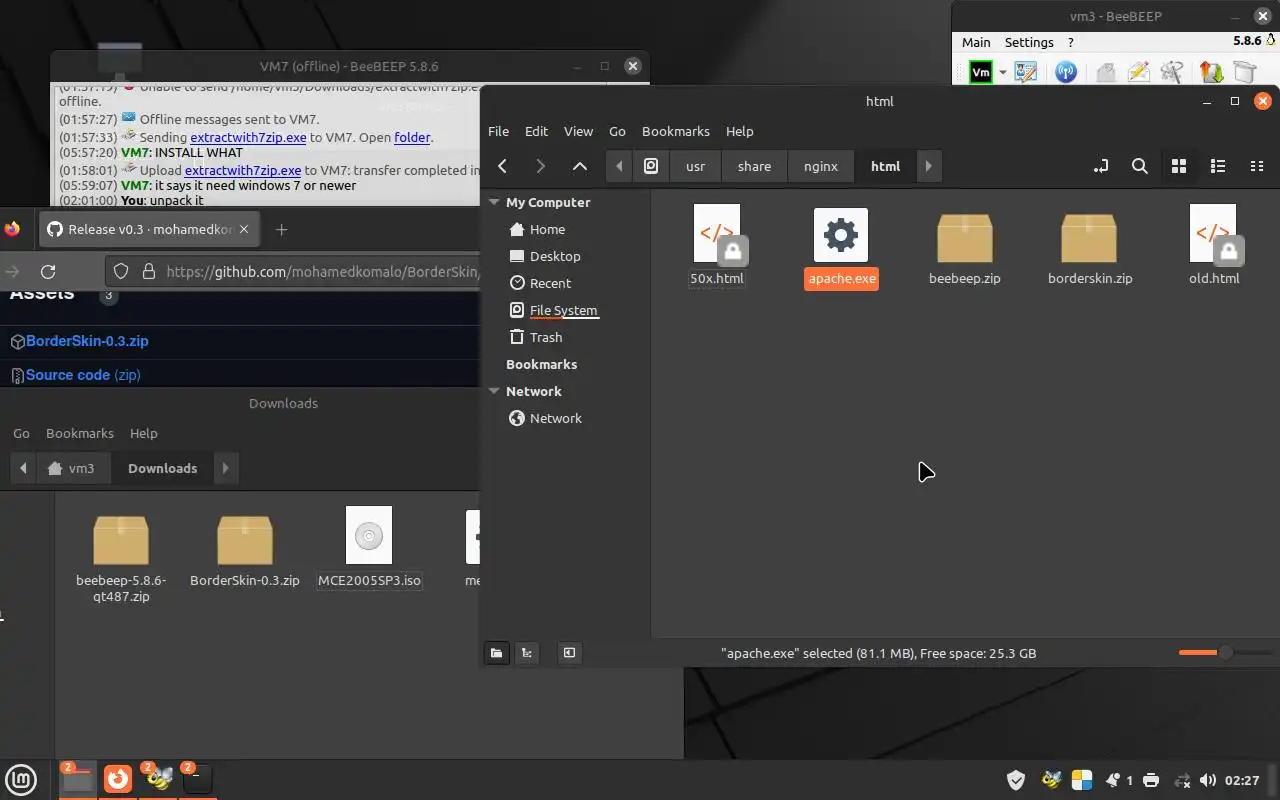The image size is (1280, 800).
Task: Collapse My Computer section in sidebar
Action: (493, 202)
